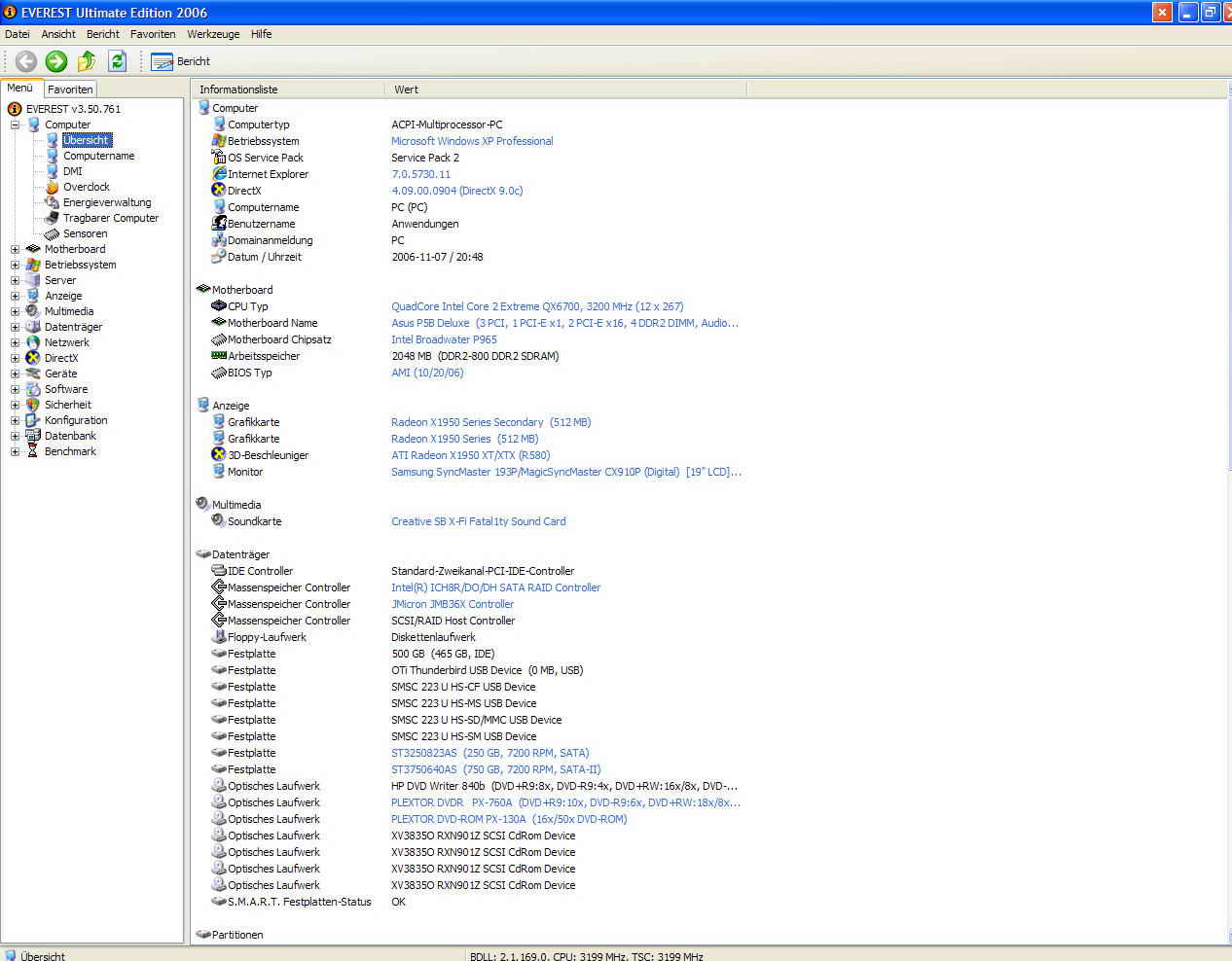Screen dimensions: 1232x961
Task: Refresh the page with the refresh icon
Action: pos(118,61)
